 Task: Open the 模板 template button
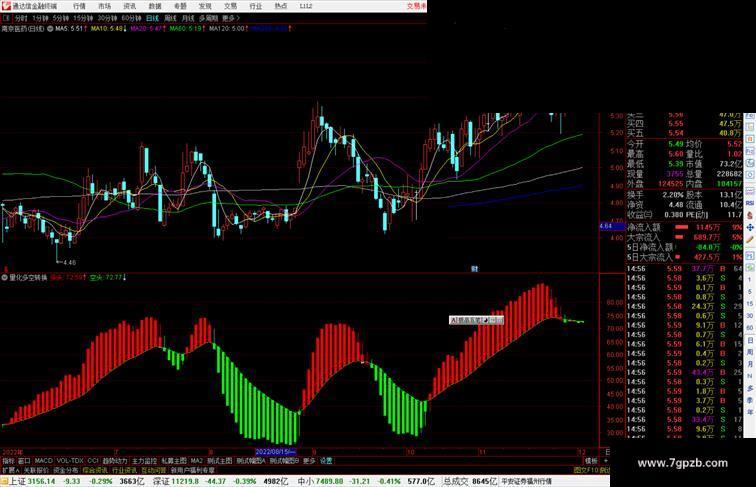click(591, 461)
